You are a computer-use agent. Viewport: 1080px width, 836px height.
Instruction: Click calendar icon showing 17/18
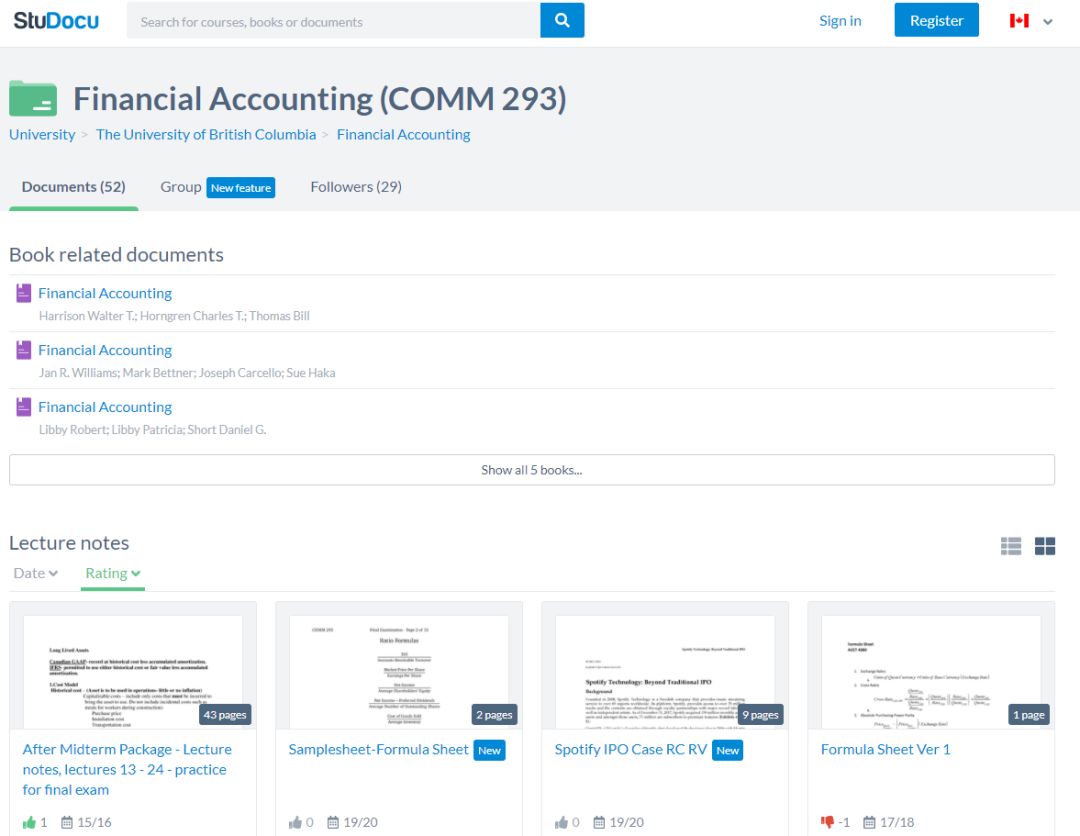click(870, 822)
